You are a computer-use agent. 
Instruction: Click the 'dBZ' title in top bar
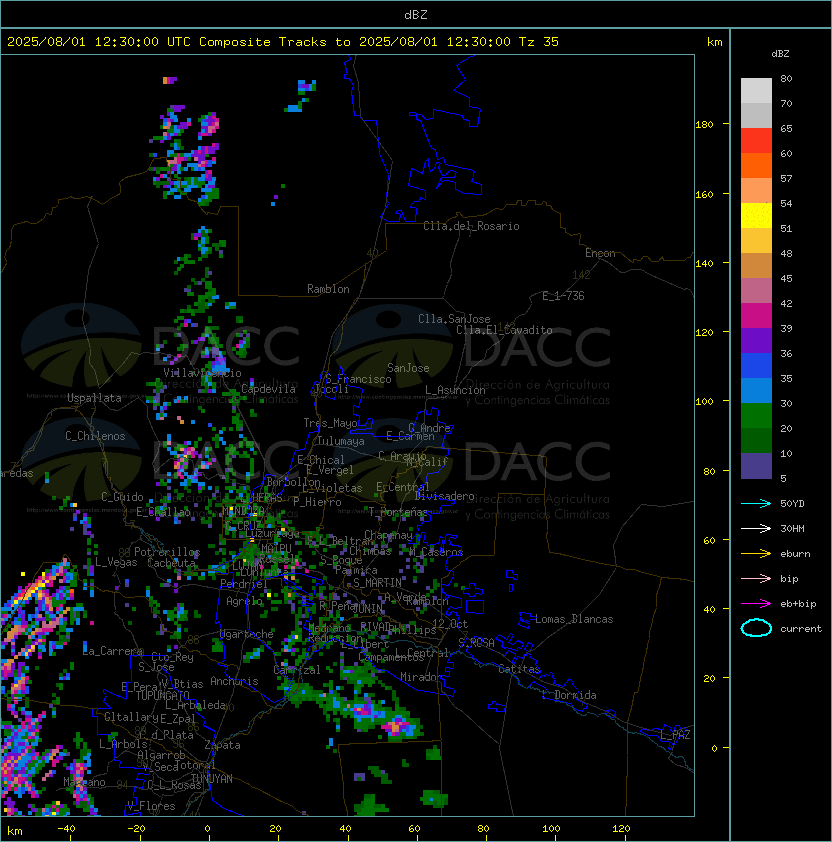(x=416, y=14)
